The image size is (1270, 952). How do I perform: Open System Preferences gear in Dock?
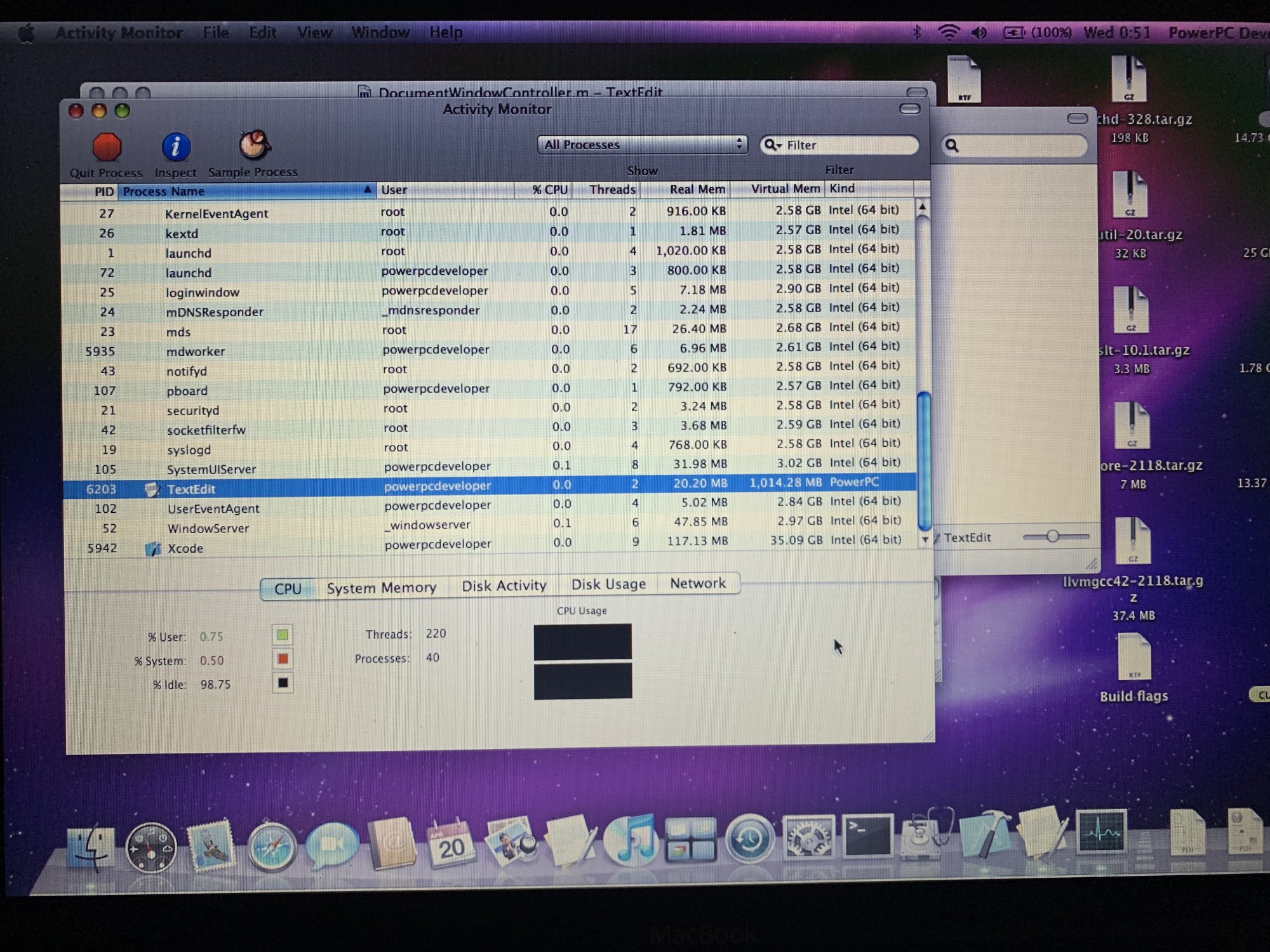tap(808, 837)
